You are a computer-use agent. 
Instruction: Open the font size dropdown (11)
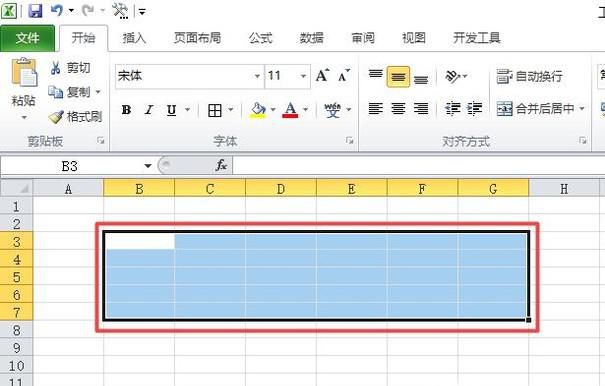[x=303, y=76]
